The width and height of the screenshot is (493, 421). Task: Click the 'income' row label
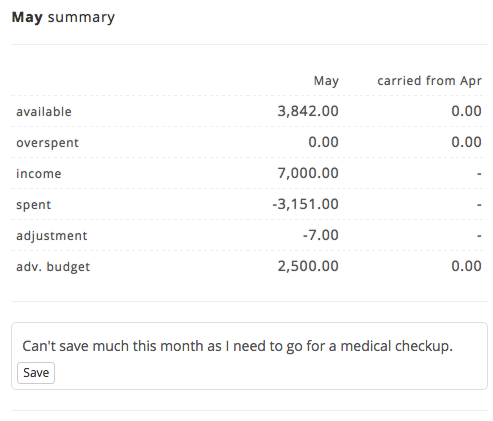[39, 173]
